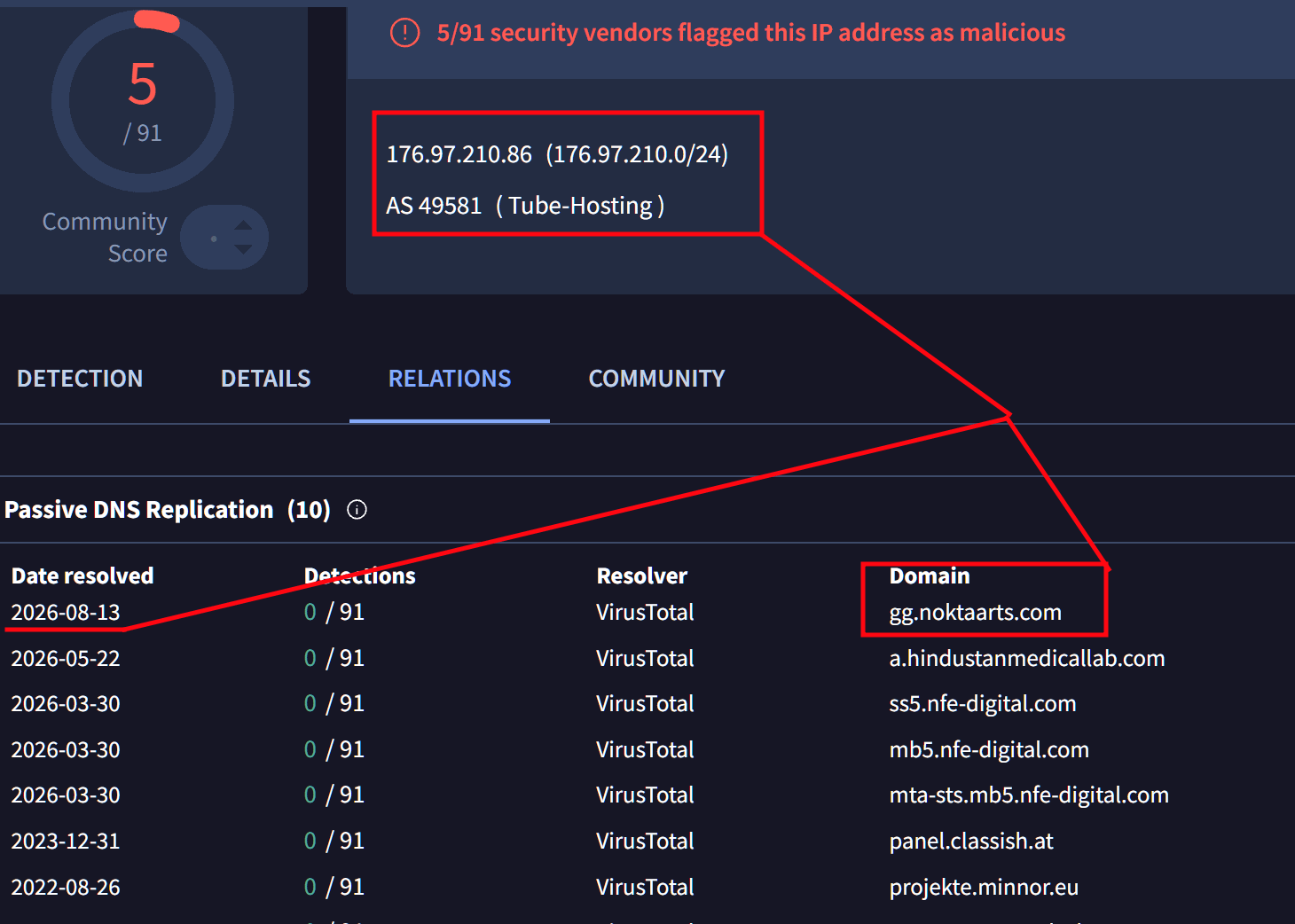Select the RELATIONS tab
Viewport: 1295px width, 924px height.
pyautogui.click(x=450, y=379)
